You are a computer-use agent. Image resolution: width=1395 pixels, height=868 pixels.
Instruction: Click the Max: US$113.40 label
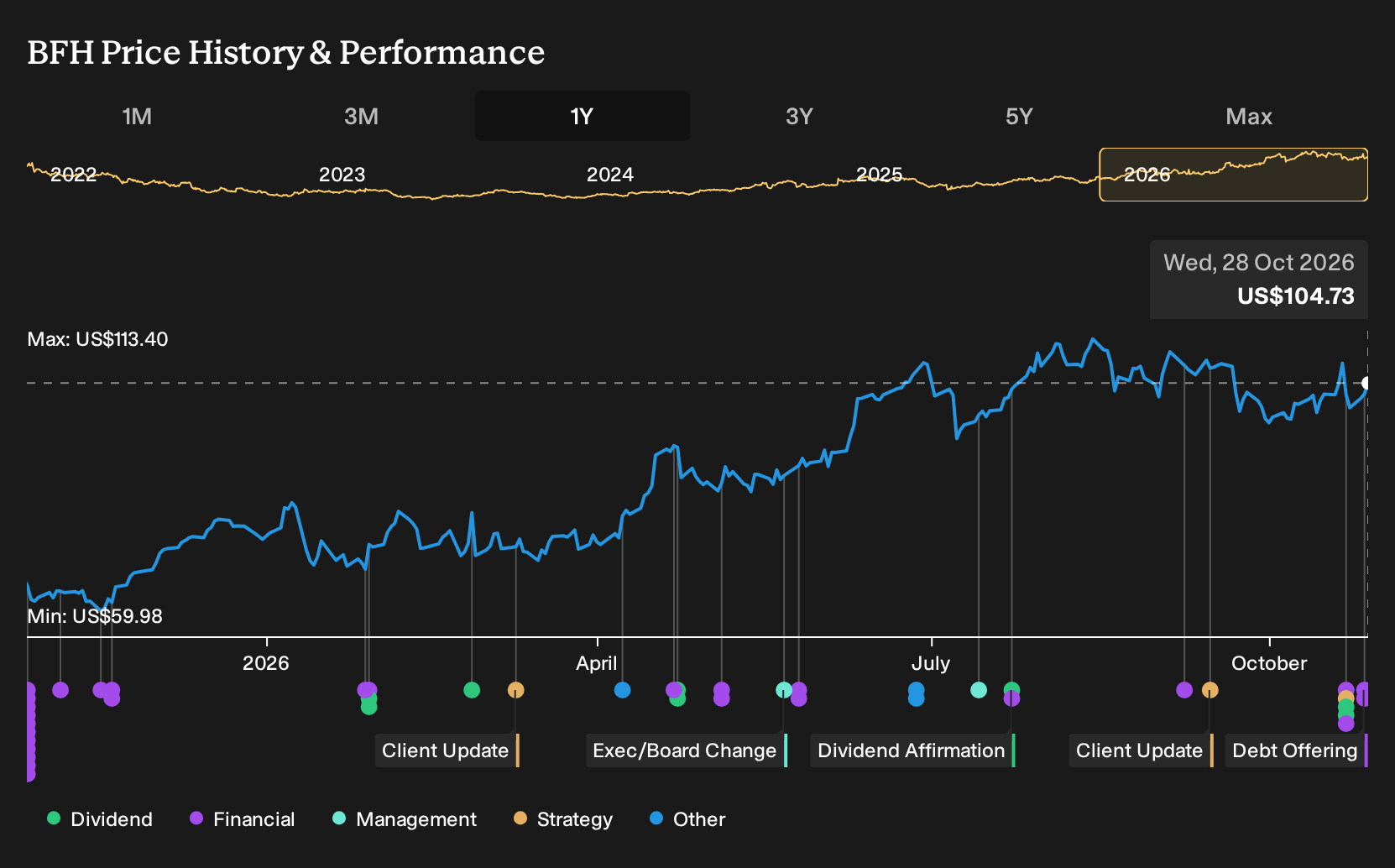(97, 339)
